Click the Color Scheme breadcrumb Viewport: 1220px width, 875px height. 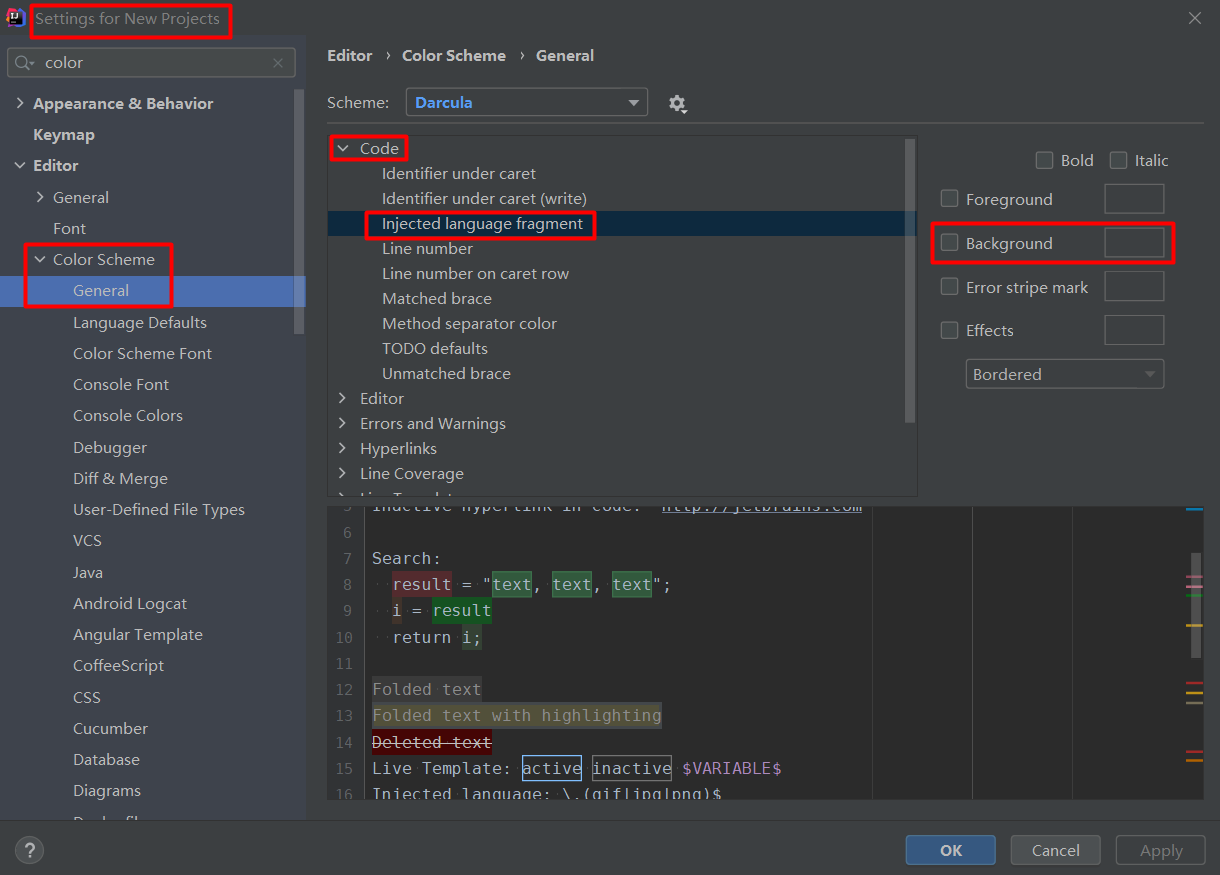[454, 56]
